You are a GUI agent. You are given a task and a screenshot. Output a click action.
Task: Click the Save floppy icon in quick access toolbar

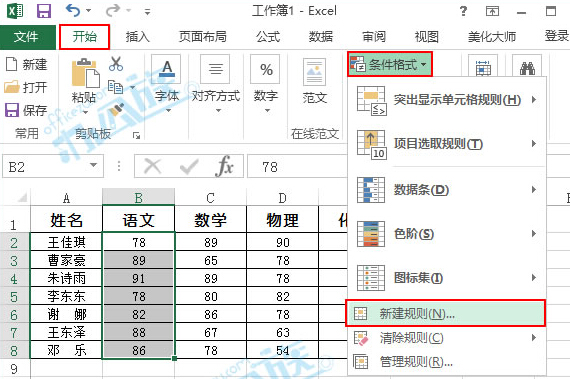[44, 11]
